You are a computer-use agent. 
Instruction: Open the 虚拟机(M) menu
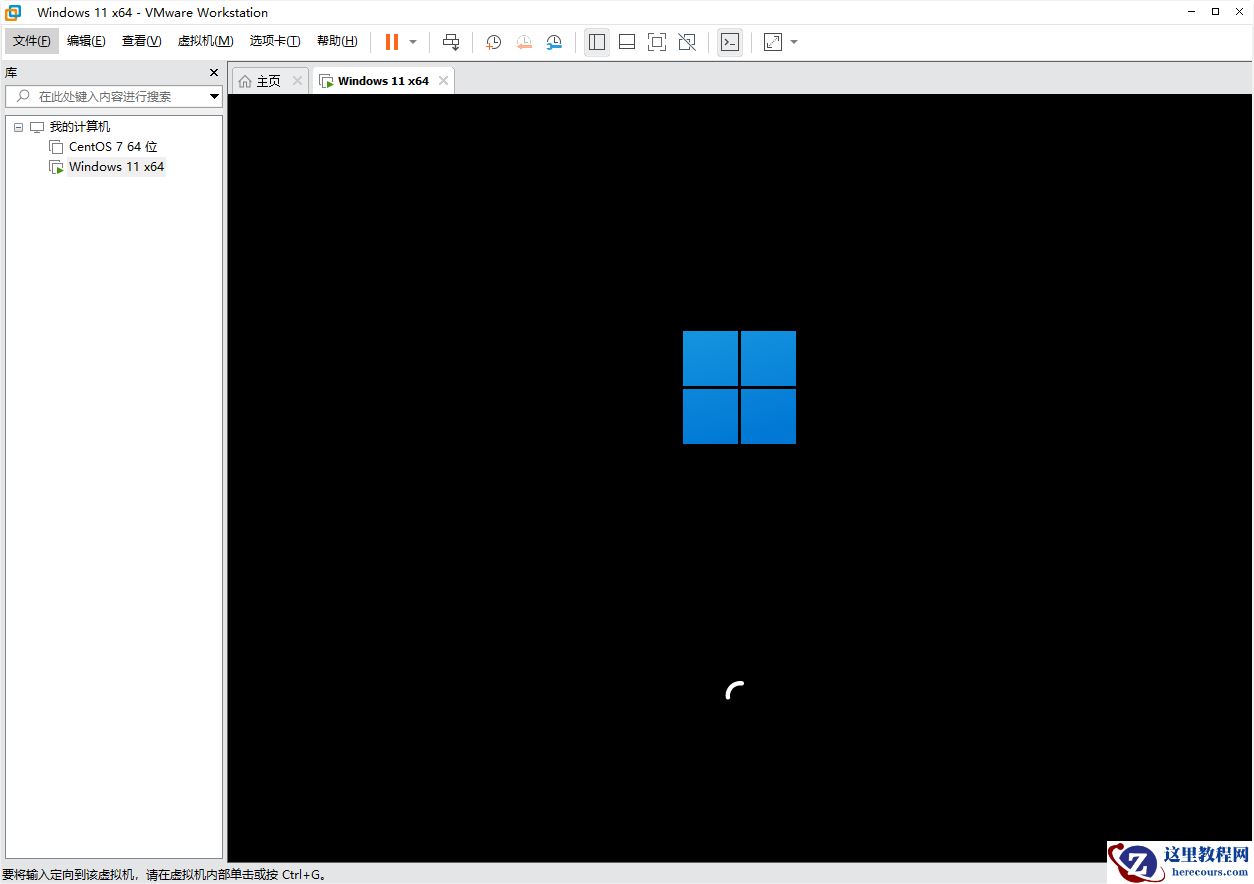pos(205,41)
